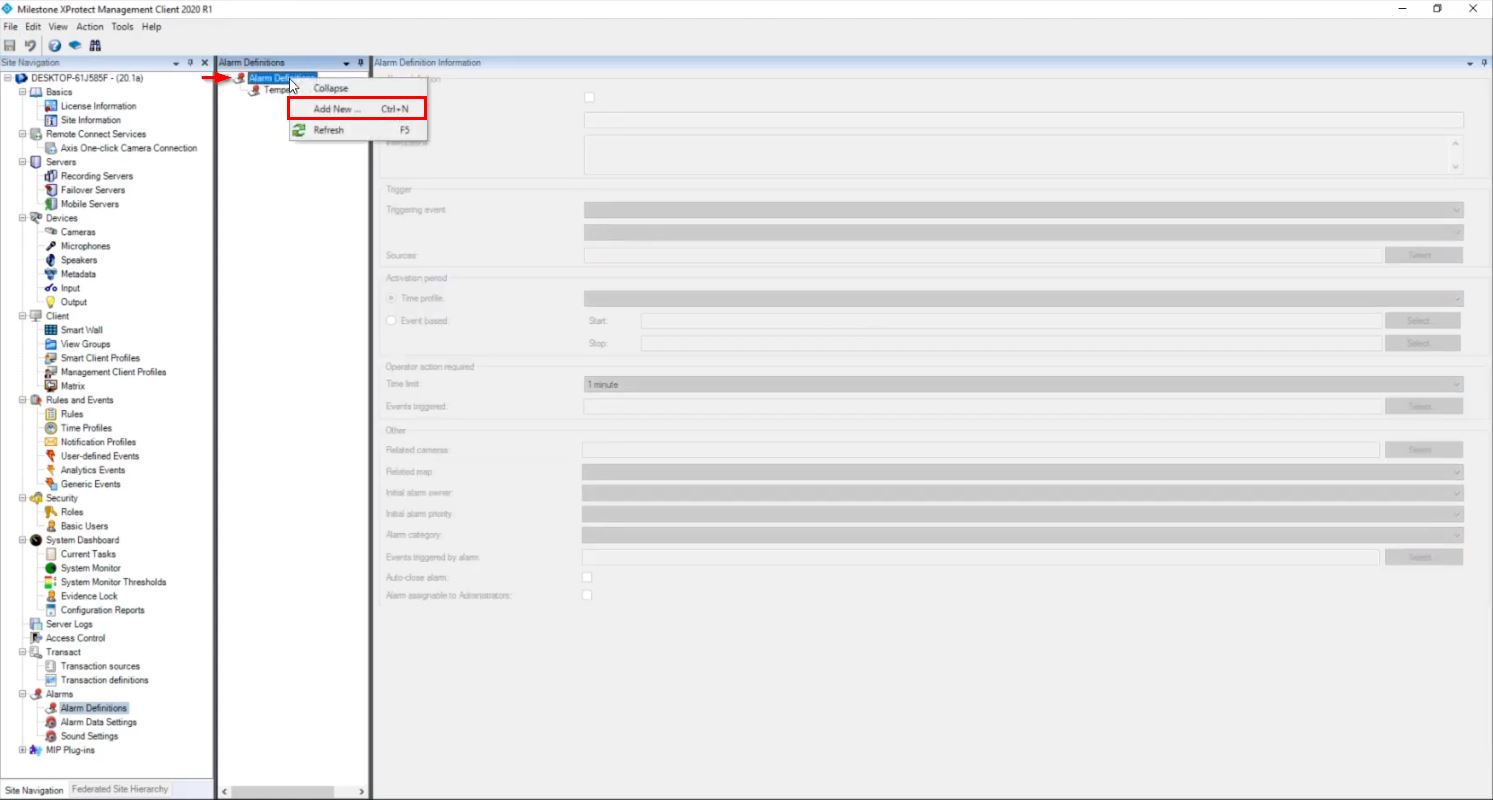The height and width of the screenshot is (800, 1493).
Task: Click the Metadata icon under Devices
Action: click(x=51, y=274)
